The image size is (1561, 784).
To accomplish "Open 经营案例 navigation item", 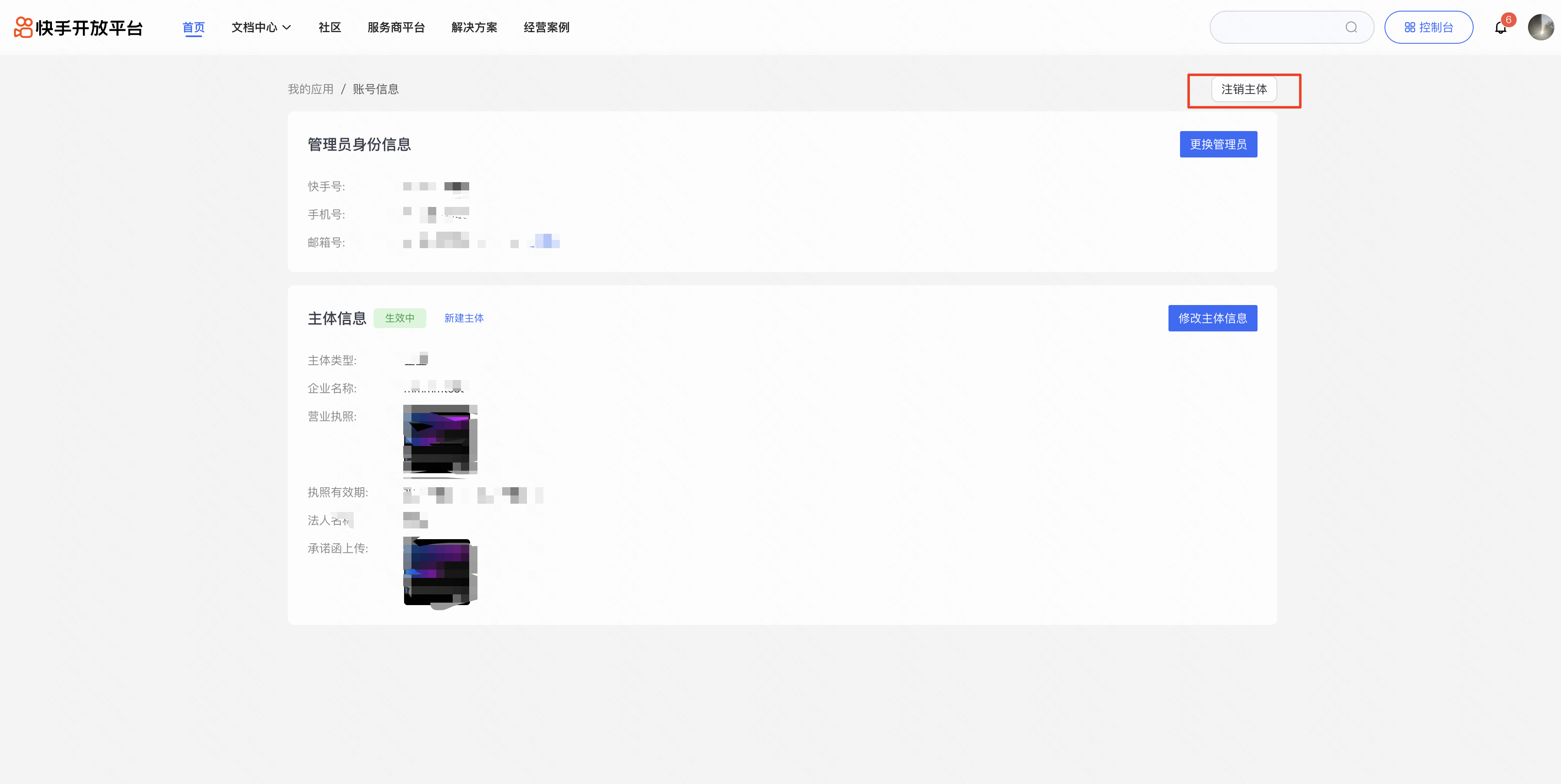I will pos(546,27).
